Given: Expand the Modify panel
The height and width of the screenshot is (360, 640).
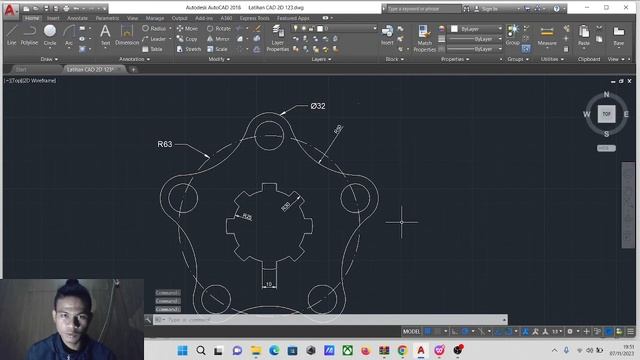Looking at the screenshot, I should coord(219,59).
